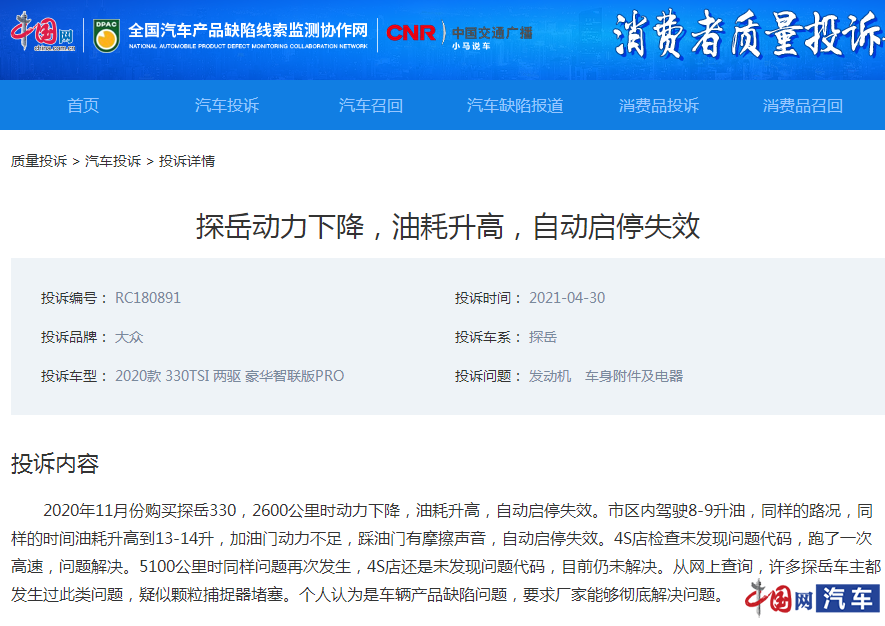Click 投诉详情 in the breadcrumb

pos(187,161)
